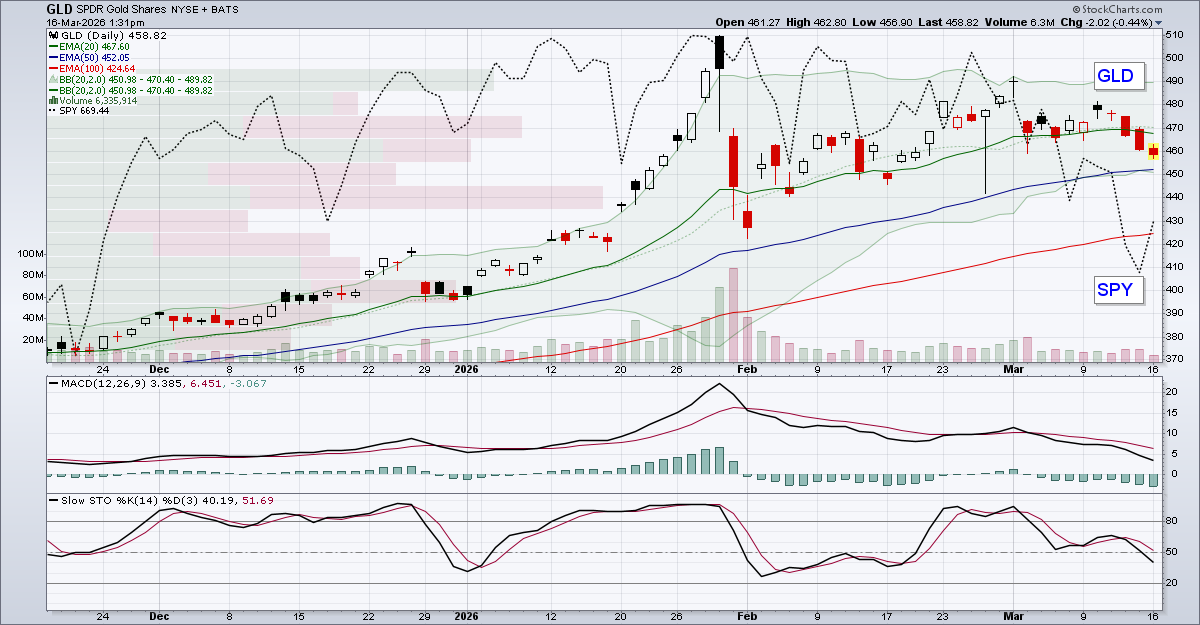This screenshot has width=1200, height=625.
Task: Click the blue down-arrow beside the Chg value
Action: (x=1158, y=22)
